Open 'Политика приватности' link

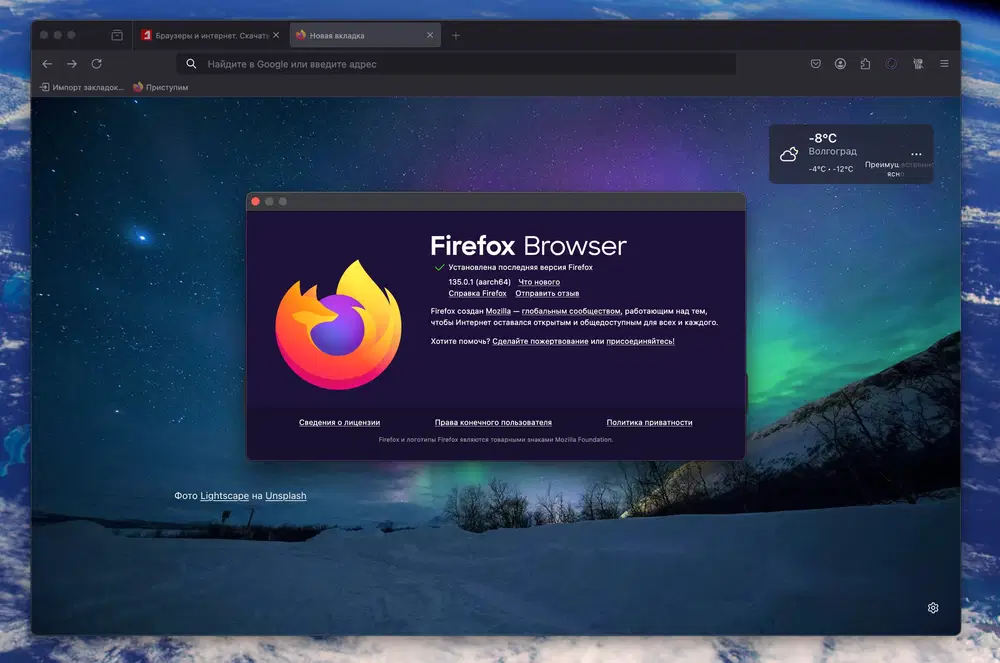pos(649,422)
